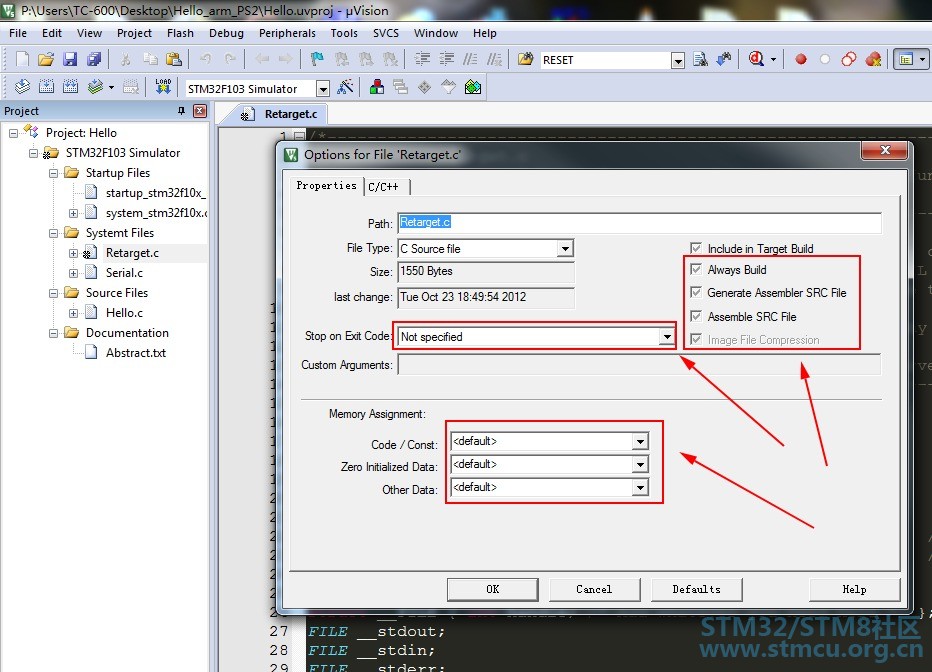Screen dimensions: 932x672
Task: Collapse Documentation group
Action: click(x=53, y=333)
